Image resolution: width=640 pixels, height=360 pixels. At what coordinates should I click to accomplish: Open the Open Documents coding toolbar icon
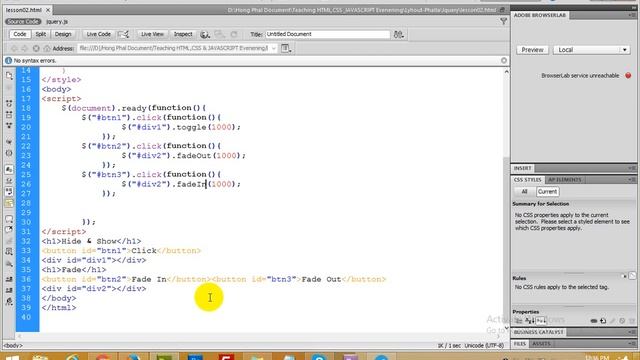pos(9,76)
